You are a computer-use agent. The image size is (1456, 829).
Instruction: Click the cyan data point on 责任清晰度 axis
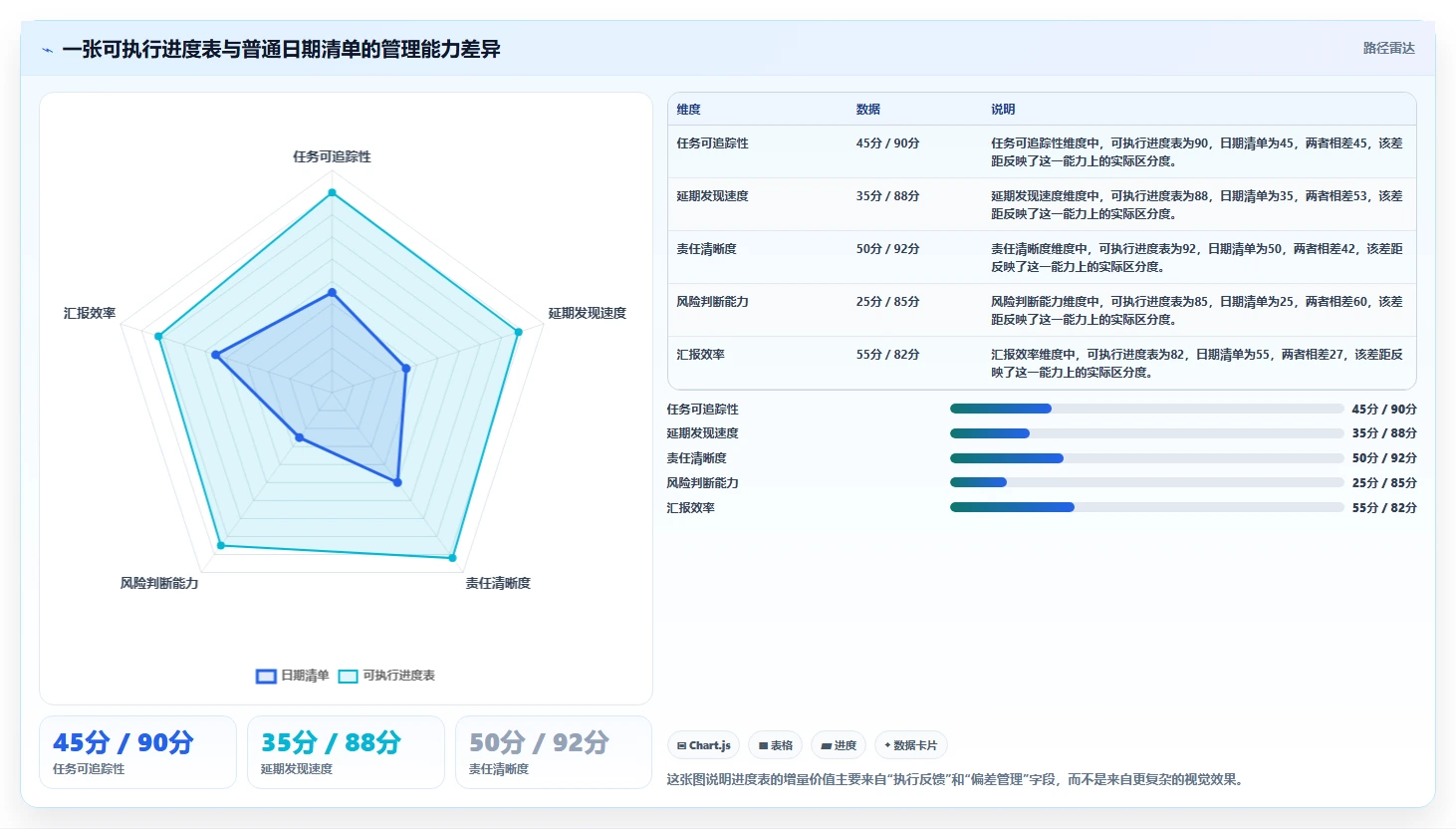[x=452, y=558]
